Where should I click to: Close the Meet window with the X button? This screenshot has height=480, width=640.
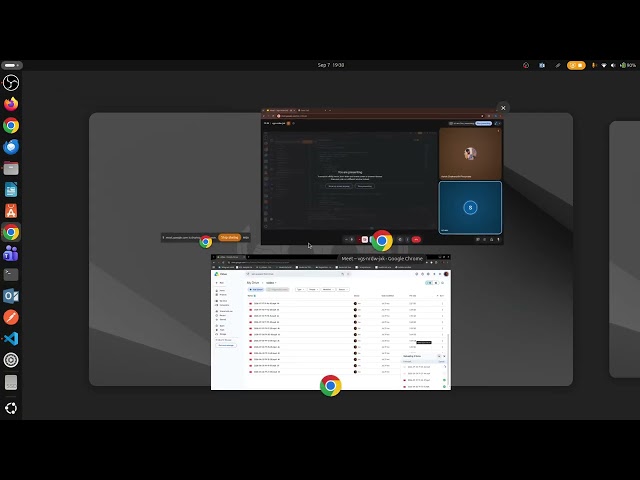pos(503,108)
